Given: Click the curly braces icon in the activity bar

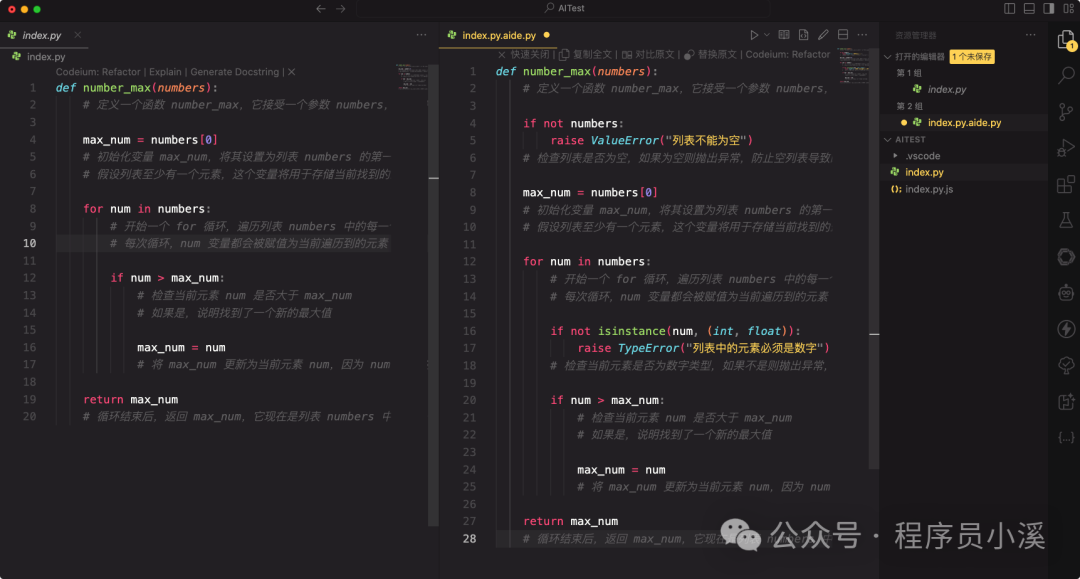Looking at the screenshot, I should [x=1066, y=438].
